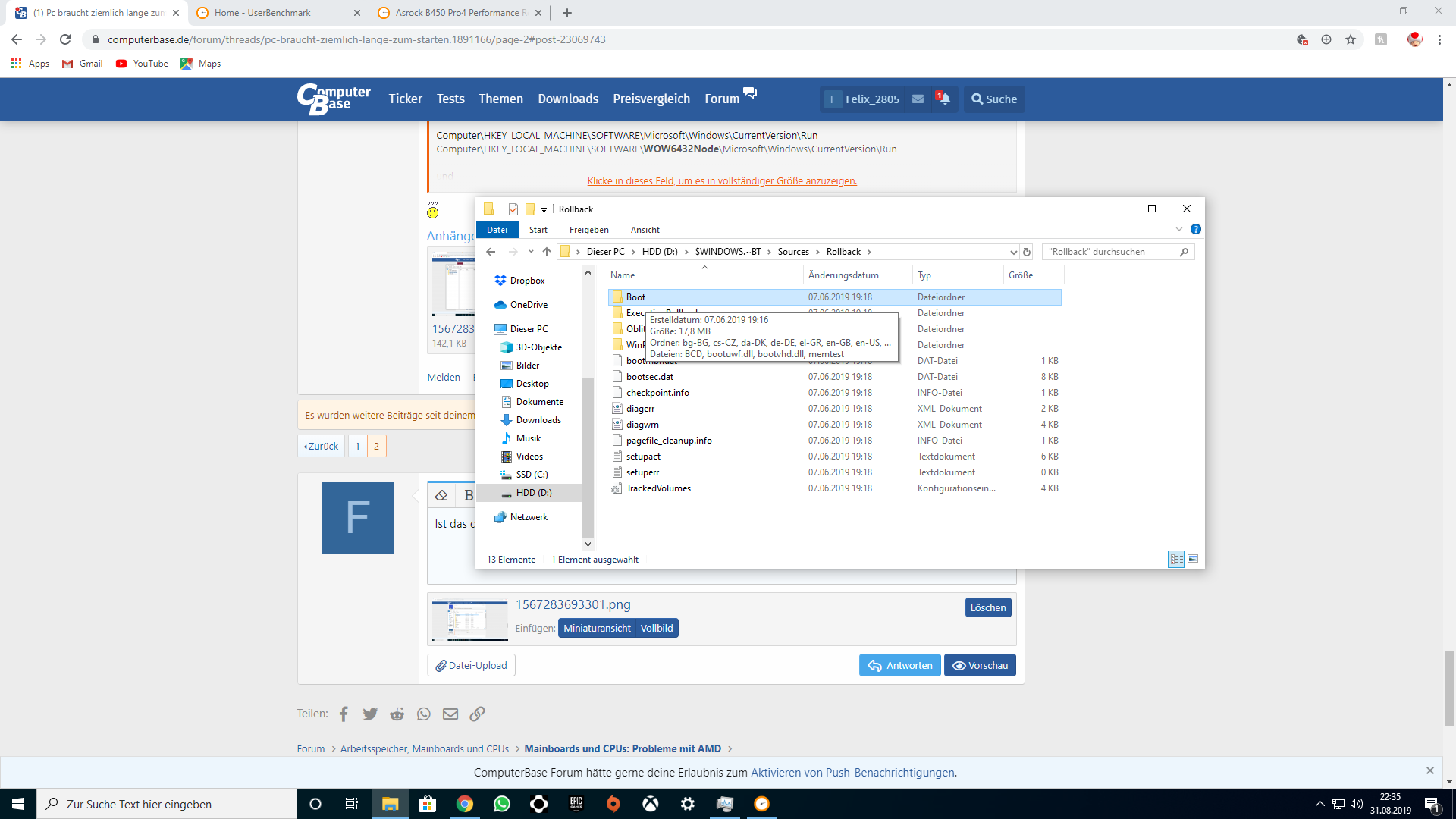Image resolution: width=1456 pixels, height=819 pixels.
Task: Click the WhatsApp share icon
Action: click(x=424, y=714)
